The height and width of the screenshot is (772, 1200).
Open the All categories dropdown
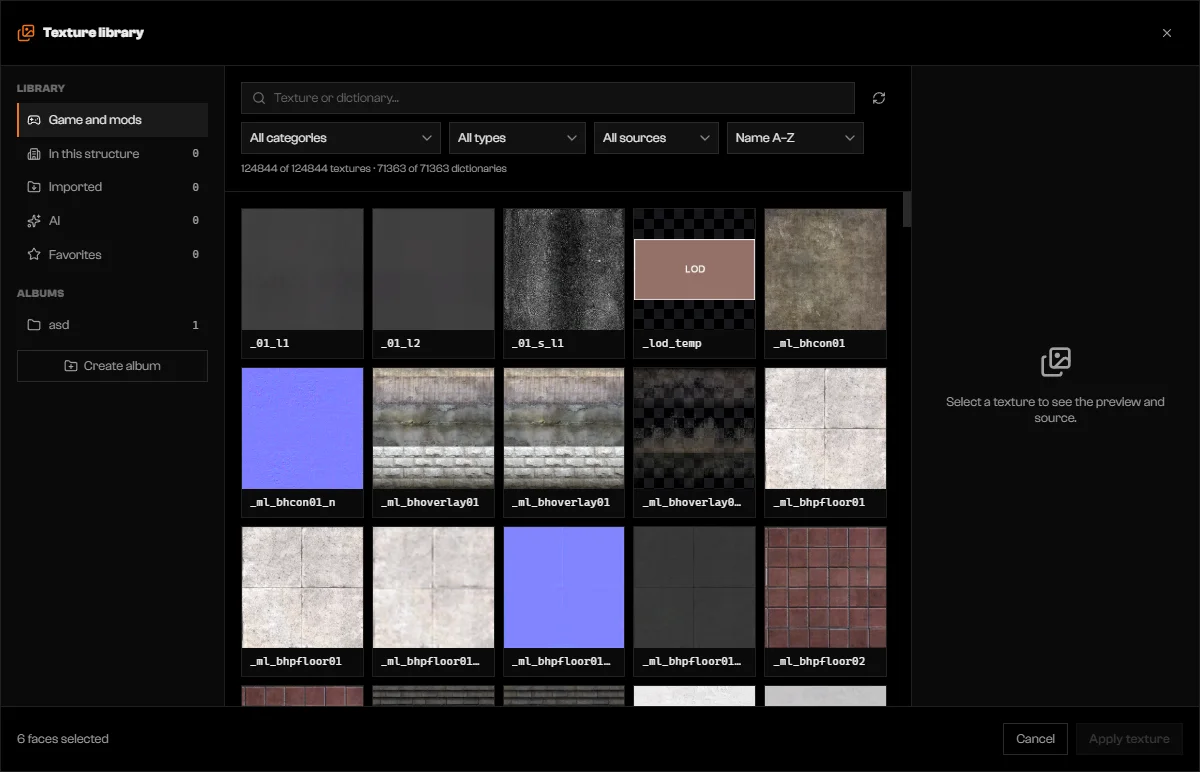[341, 138]
